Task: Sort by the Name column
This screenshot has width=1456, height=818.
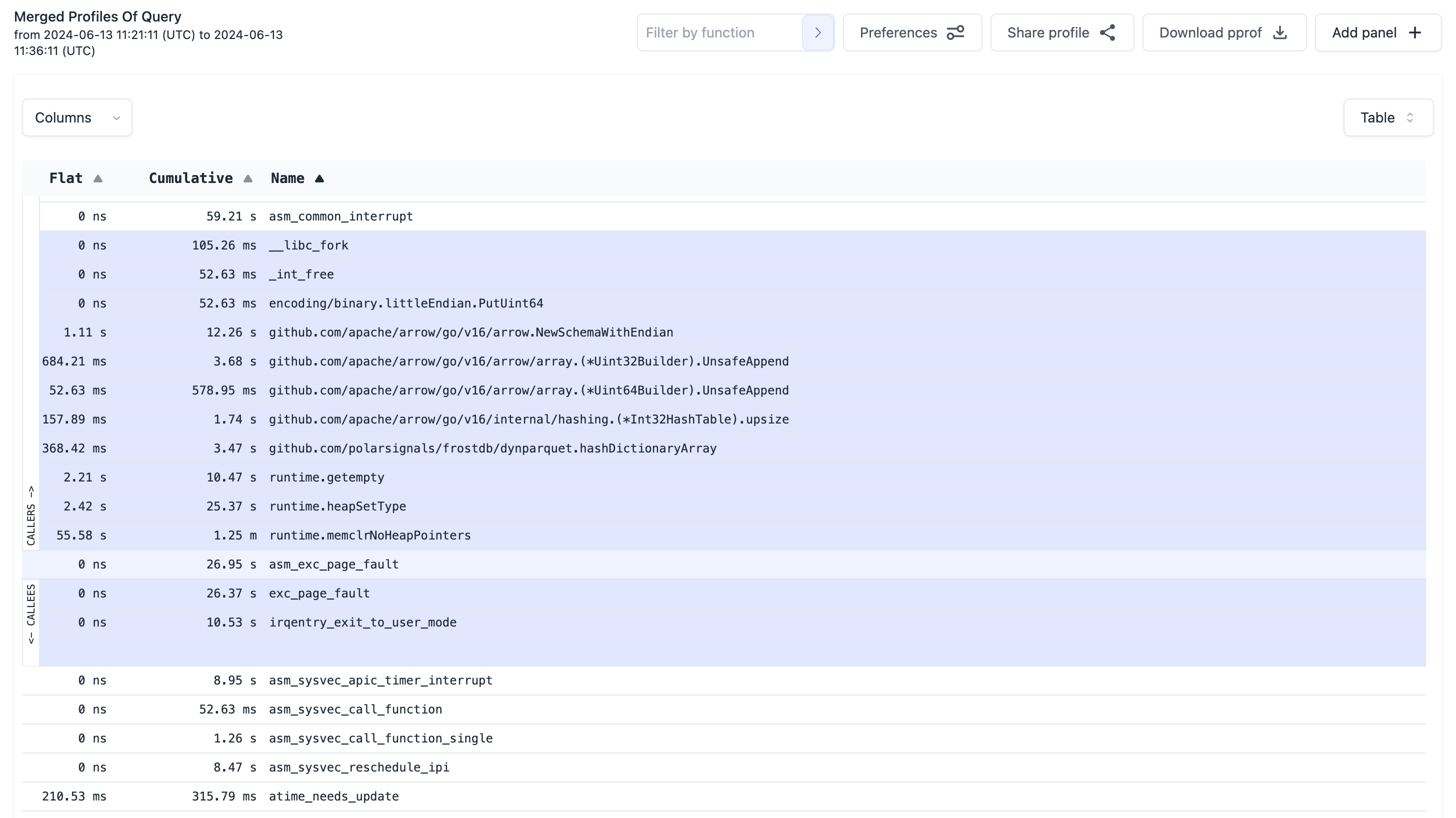Action: (297, 178)
